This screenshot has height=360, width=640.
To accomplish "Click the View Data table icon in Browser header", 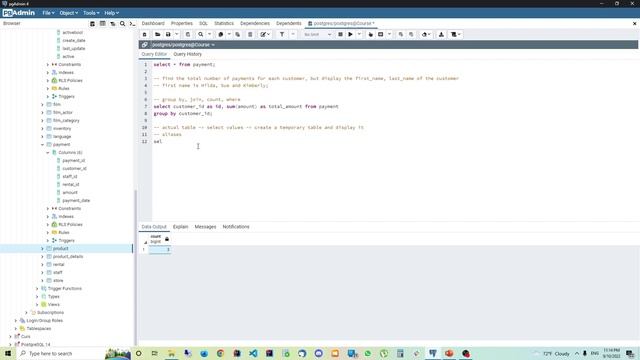I will point(102,24).
